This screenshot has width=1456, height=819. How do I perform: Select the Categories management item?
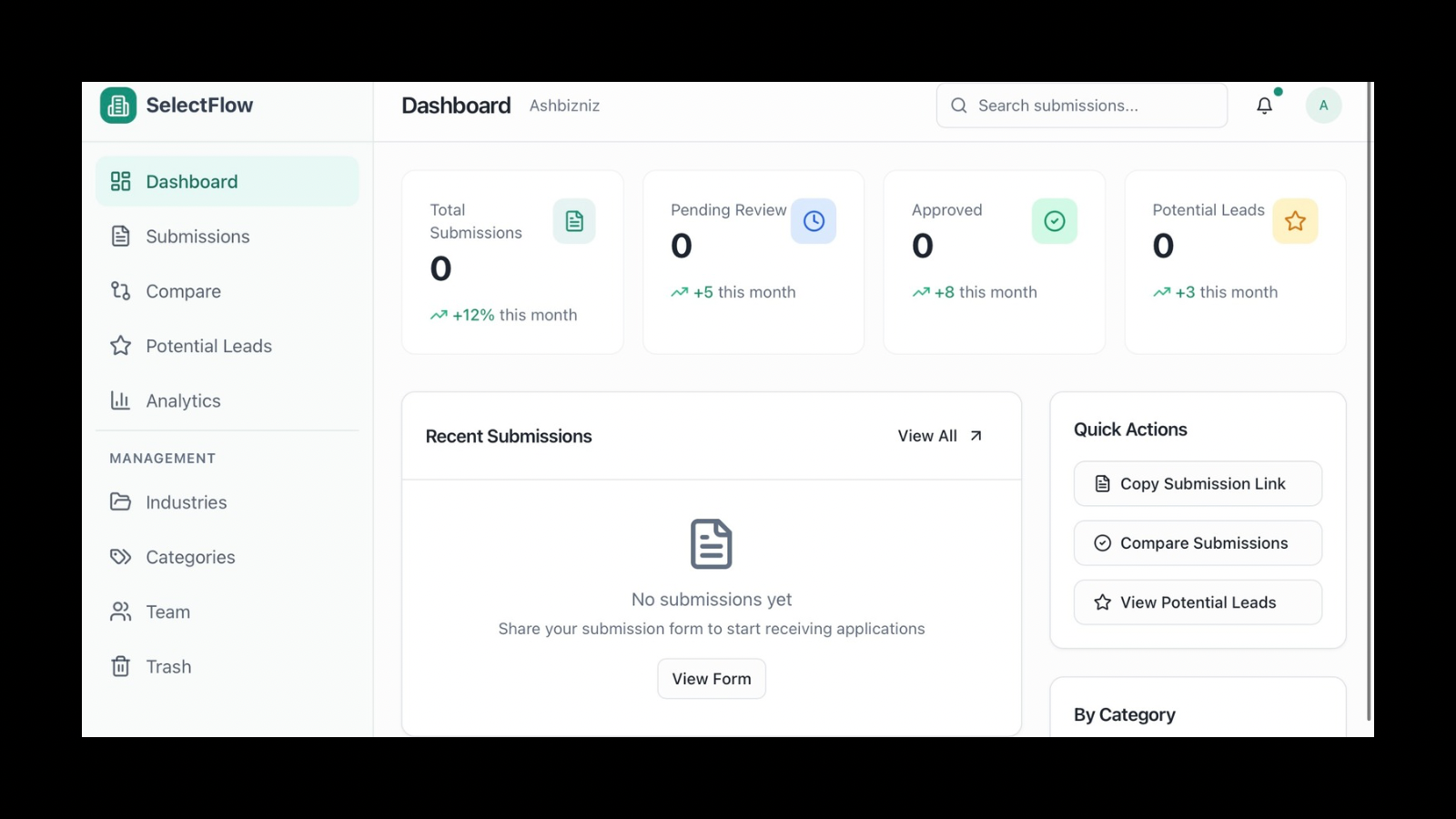pos(190,557)
